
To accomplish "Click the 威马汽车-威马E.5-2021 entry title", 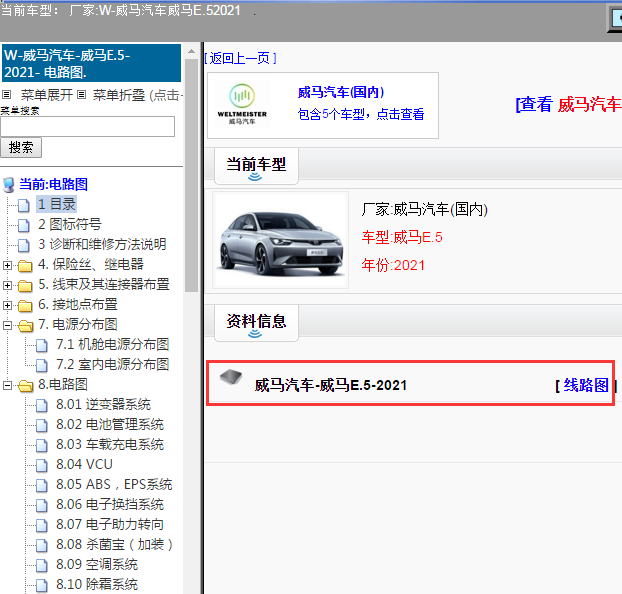I will (331, 385).
